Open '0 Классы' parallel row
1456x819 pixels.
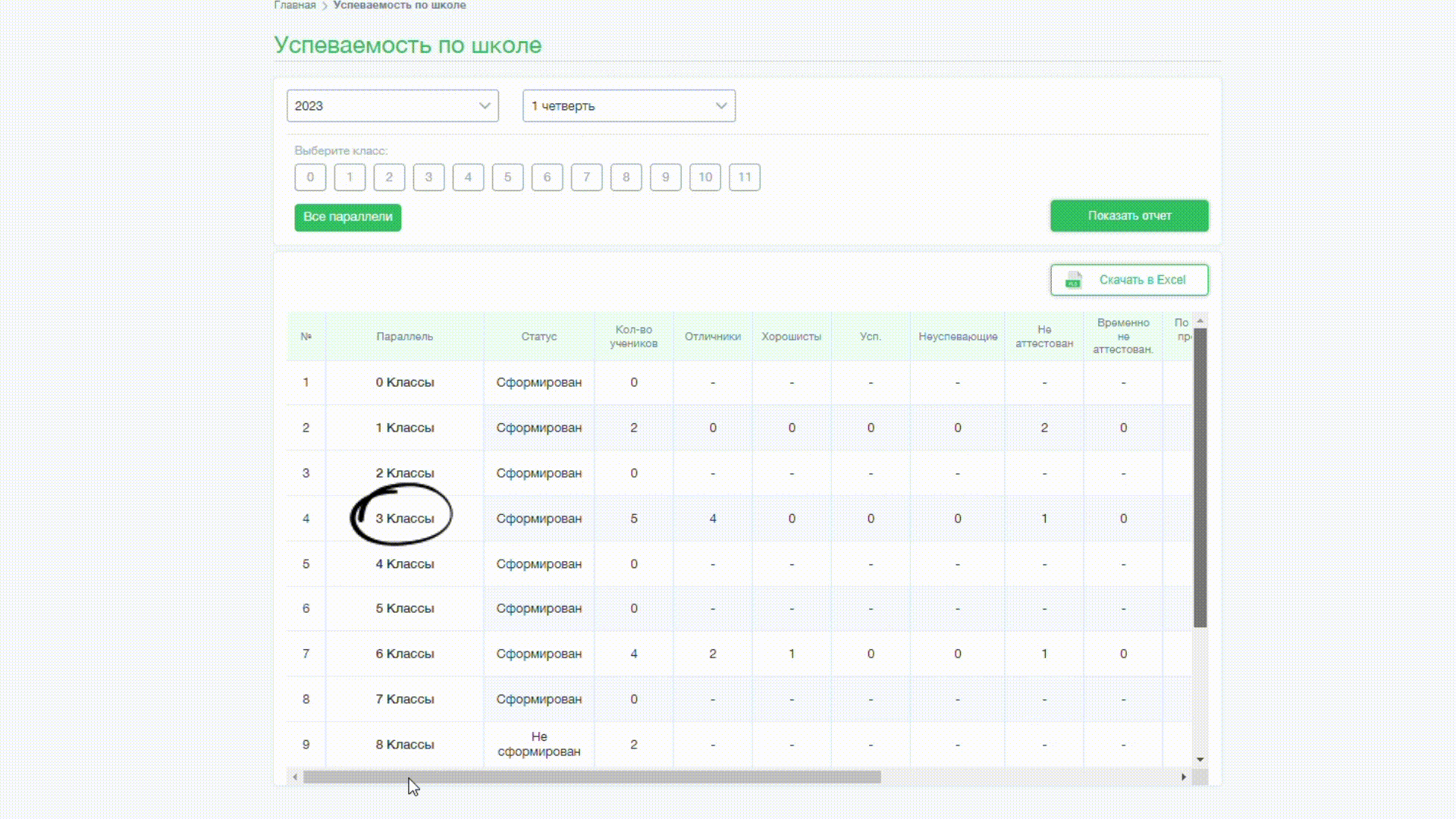tap(405, 382)
